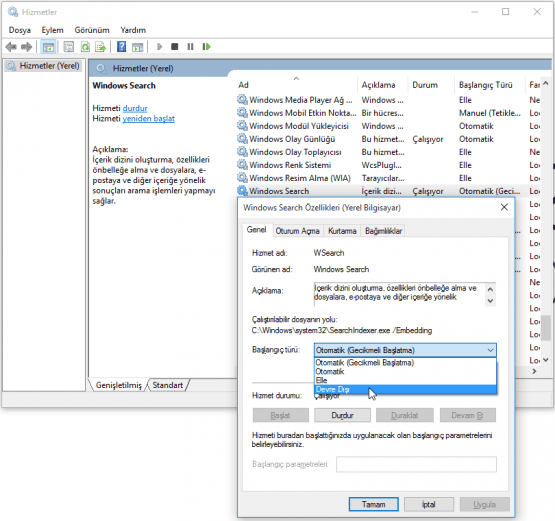Click gear icon of Windows Modül Yükleyicisi row
Viewport: 555px width, 521px height.
pyautogui.click(x=242, y=125)
